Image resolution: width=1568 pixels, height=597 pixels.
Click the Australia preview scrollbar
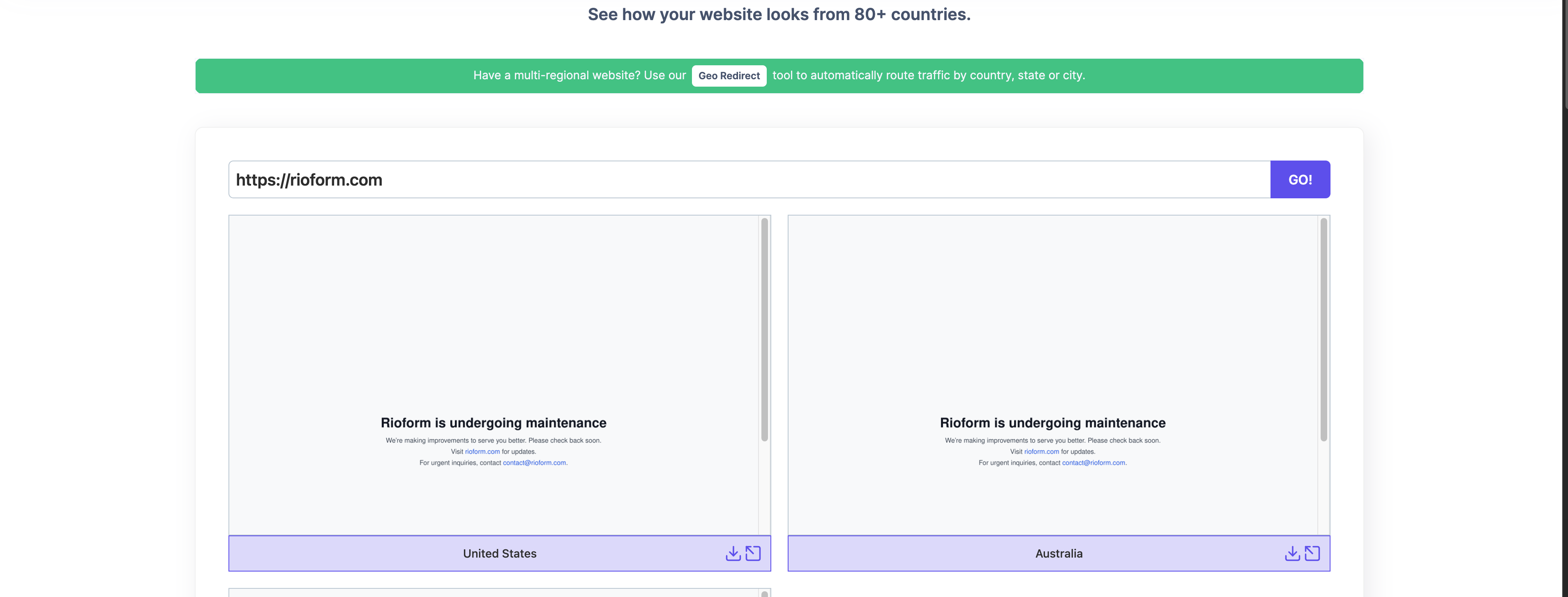click(1323, 330)
